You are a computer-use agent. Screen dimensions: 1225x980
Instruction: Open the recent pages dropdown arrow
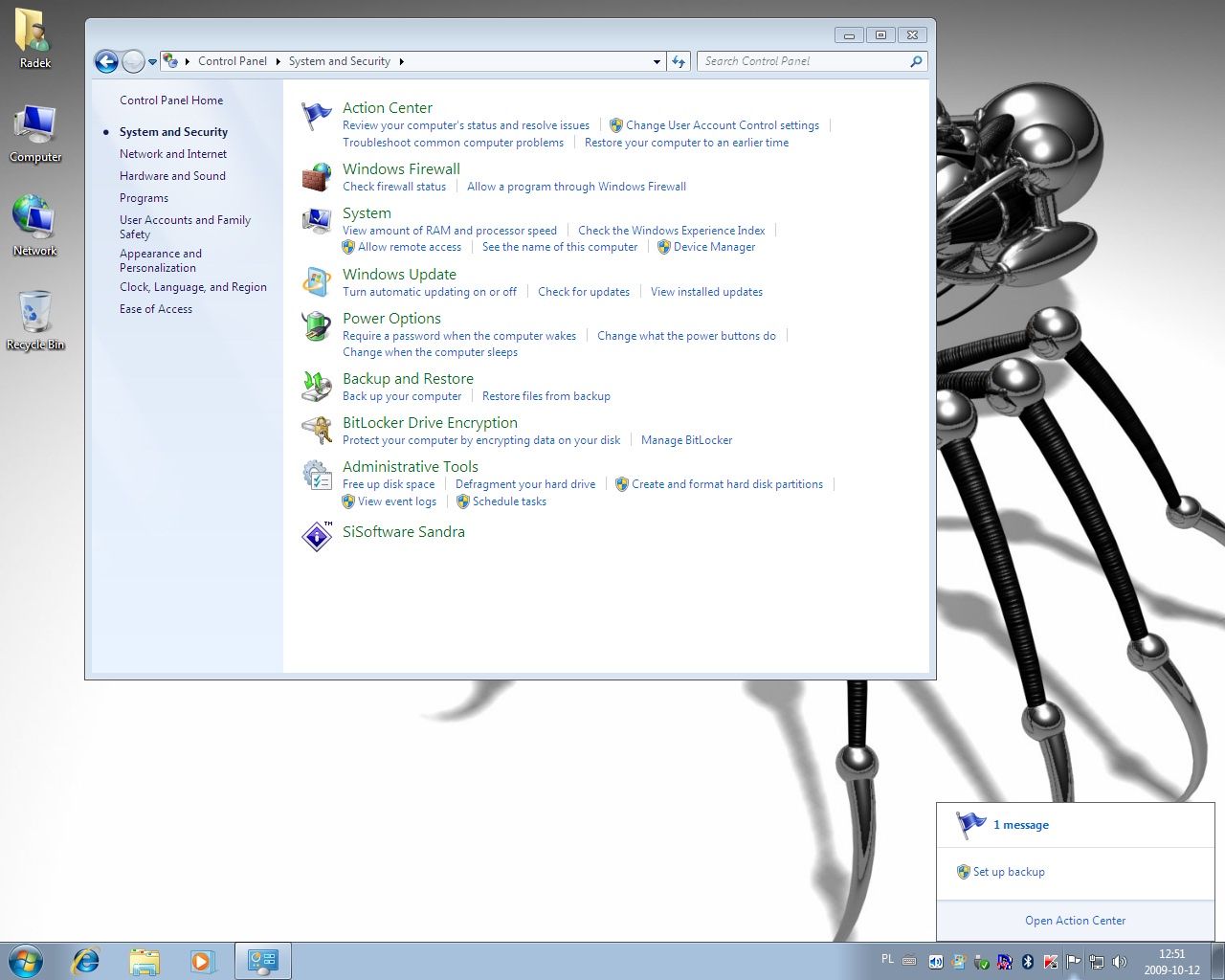[x=152, y=62]
